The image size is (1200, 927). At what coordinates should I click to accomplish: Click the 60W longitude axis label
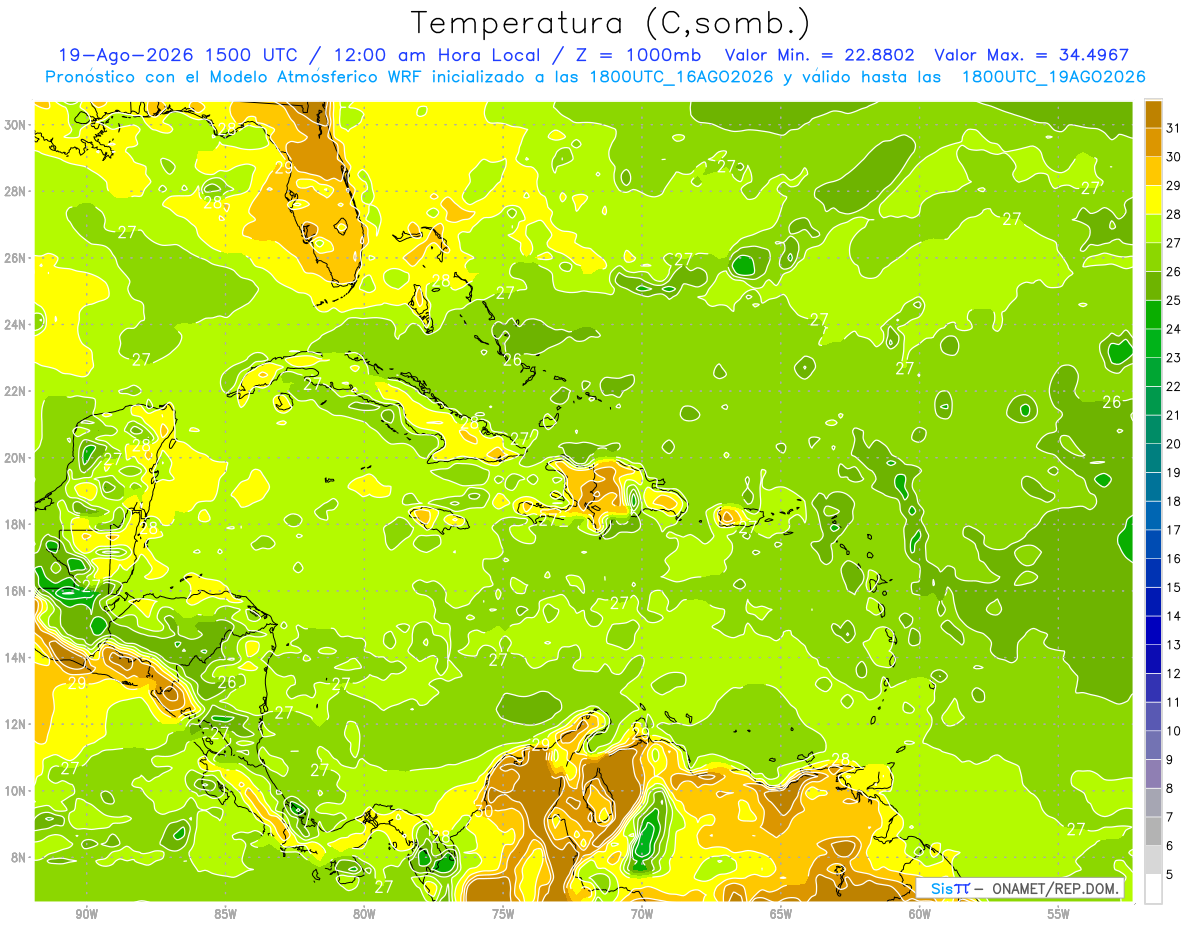[920, 914]
